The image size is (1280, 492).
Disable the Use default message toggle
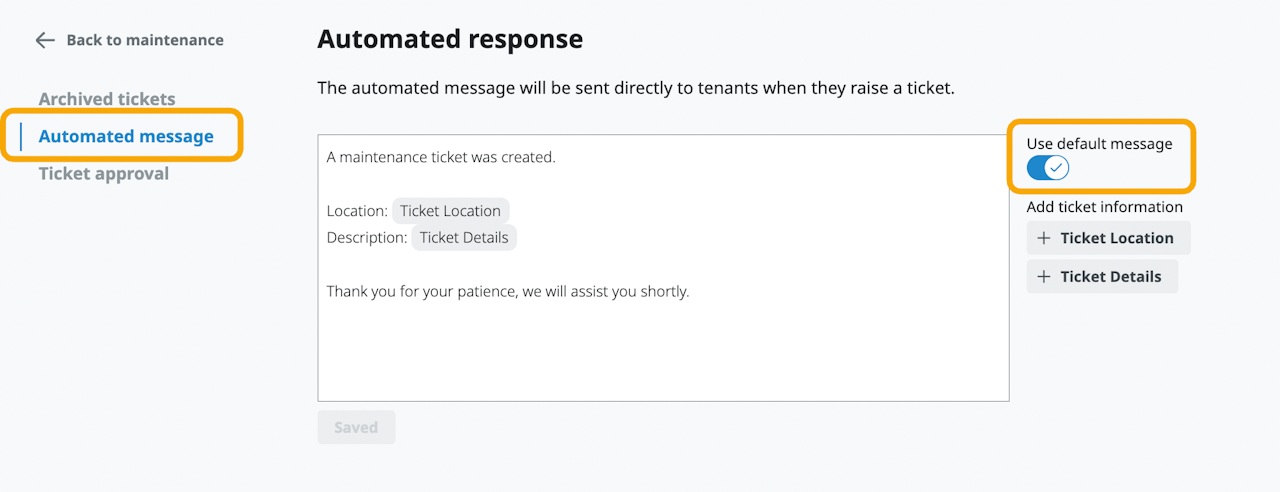click(1048, 168)
